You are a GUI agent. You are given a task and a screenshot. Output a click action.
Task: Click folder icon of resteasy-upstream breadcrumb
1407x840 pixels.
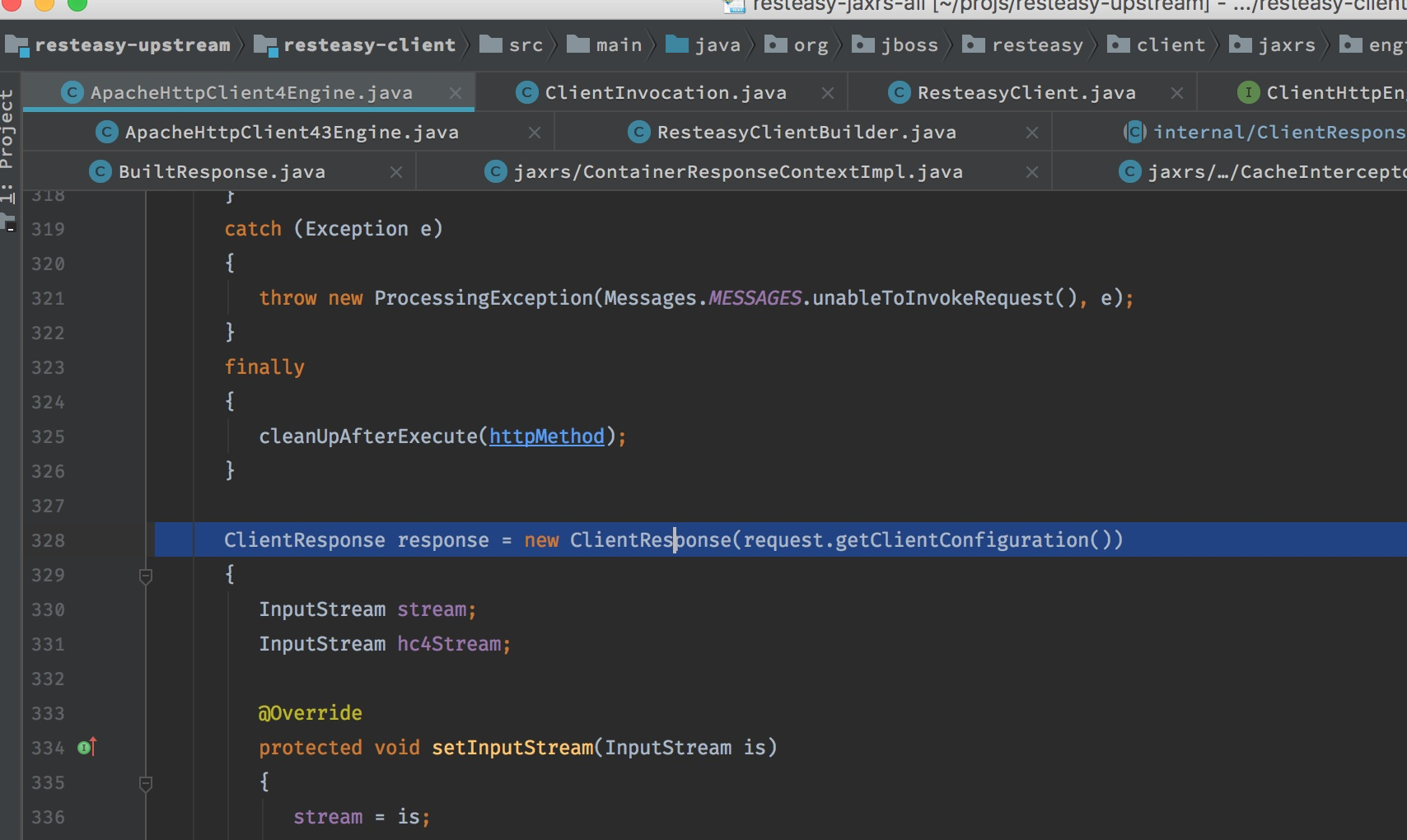[x=16, y=45]
